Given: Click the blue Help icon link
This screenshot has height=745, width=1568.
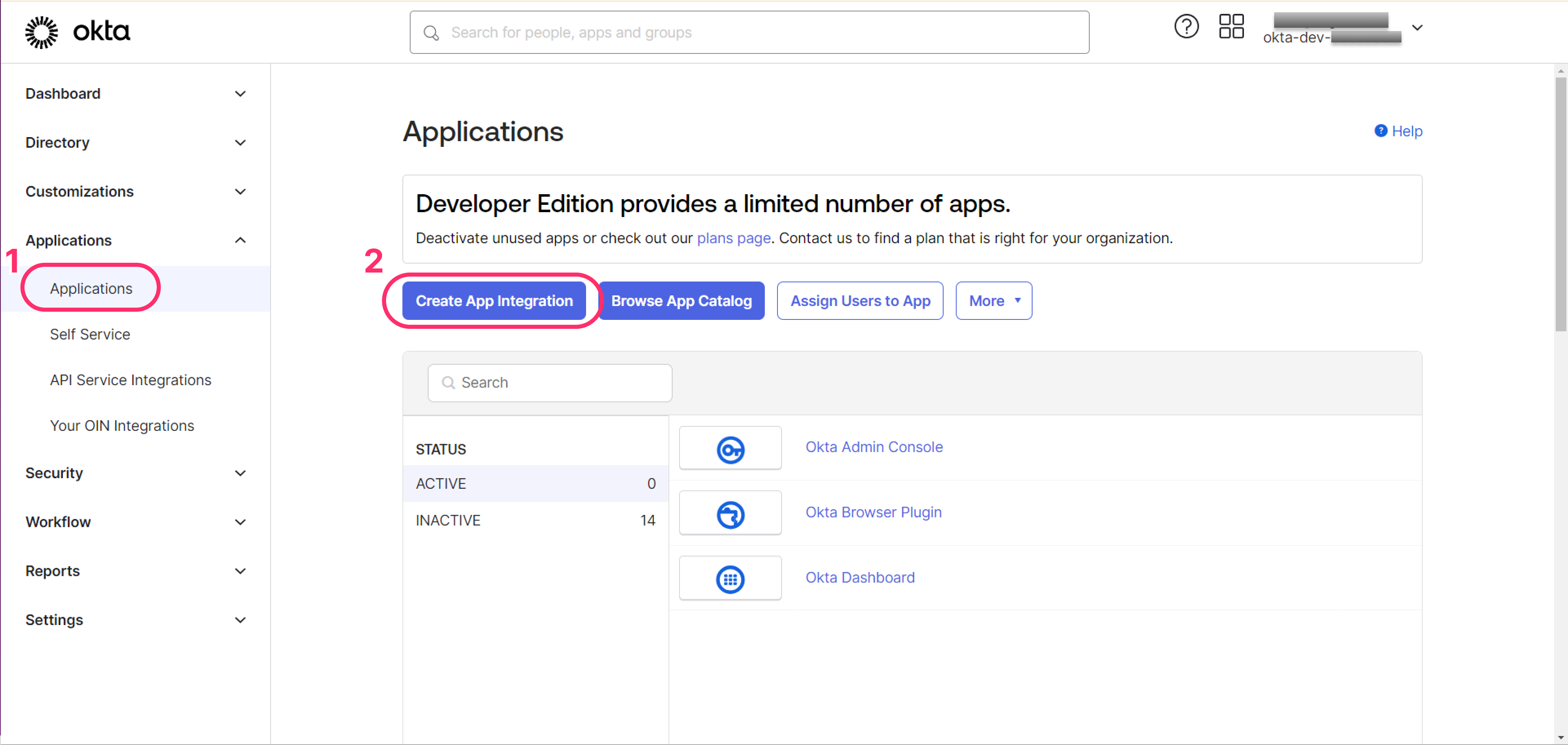Looking at the screenshot, I should [1381, 131].
